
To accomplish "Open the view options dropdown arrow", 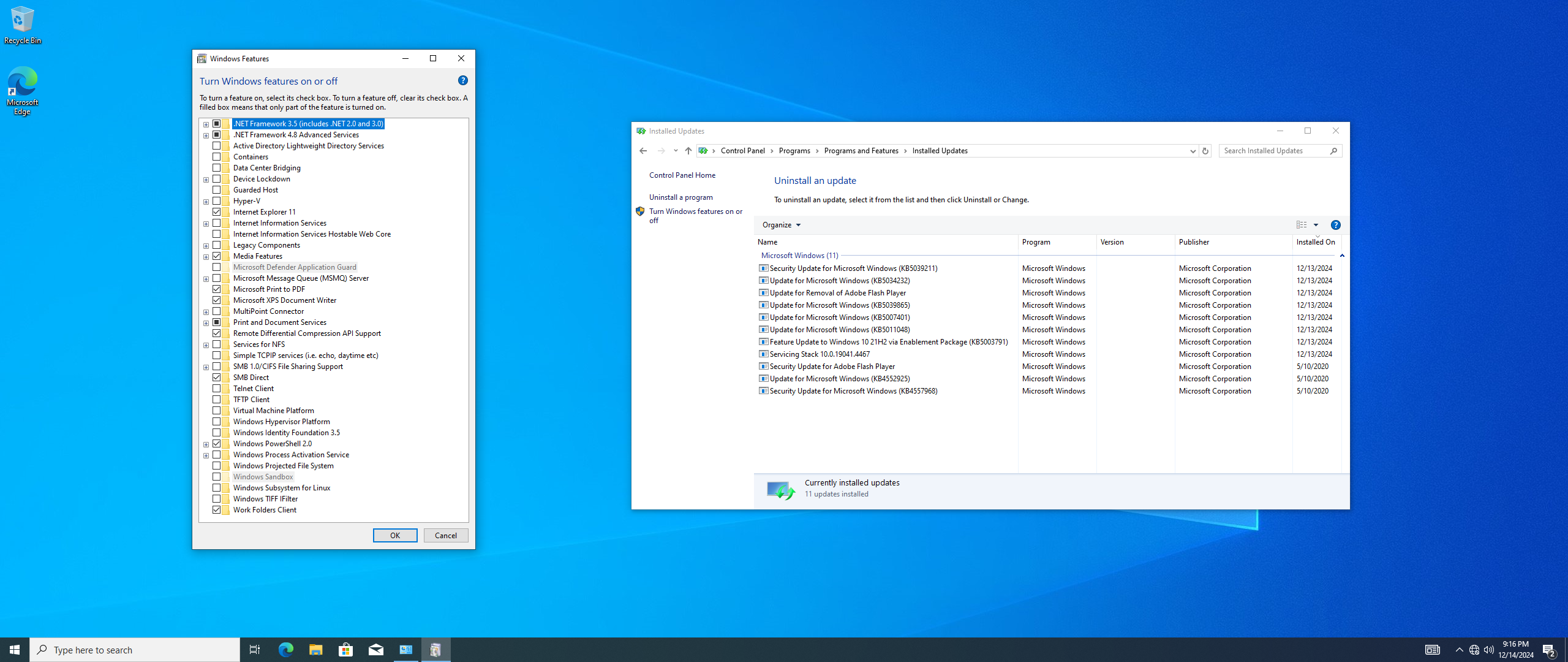I will pos(1316,225).
